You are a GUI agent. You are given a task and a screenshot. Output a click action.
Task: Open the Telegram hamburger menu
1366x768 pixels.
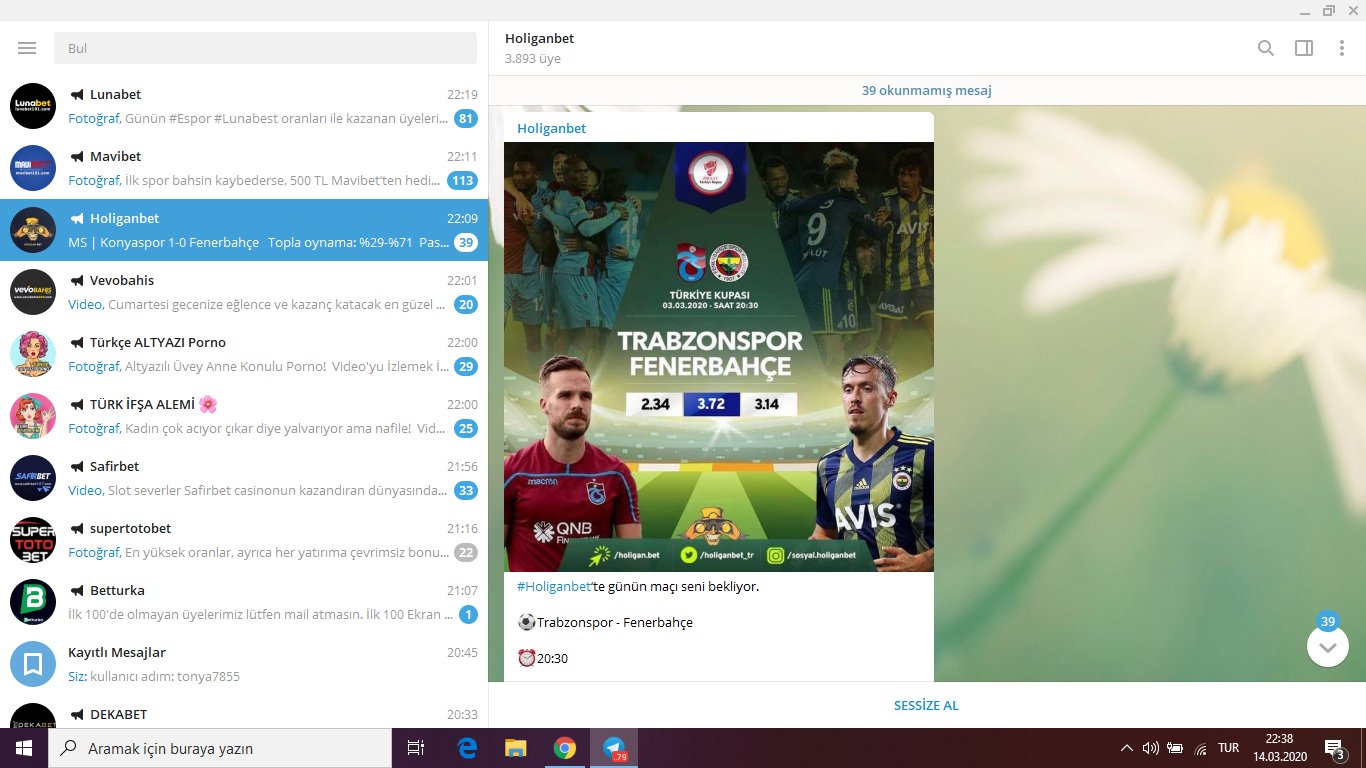(x=27, y=48)
